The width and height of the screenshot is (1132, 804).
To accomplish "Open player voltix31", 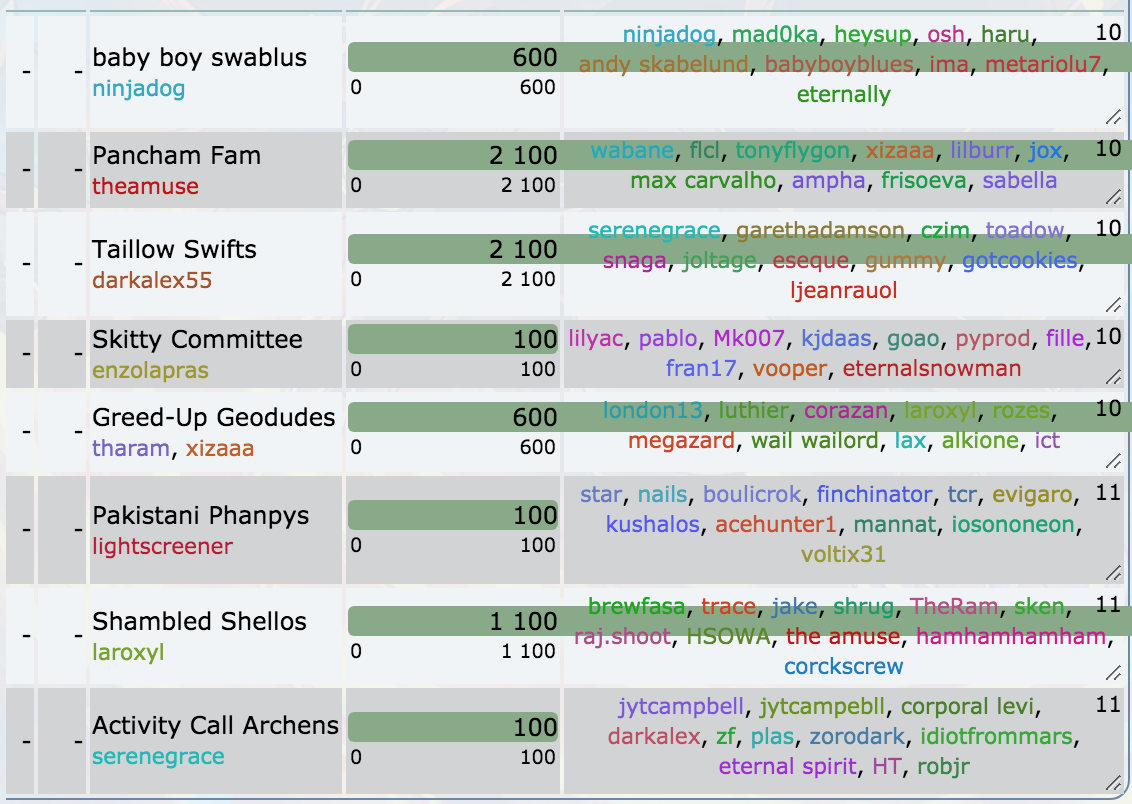I will click(843, 555).
